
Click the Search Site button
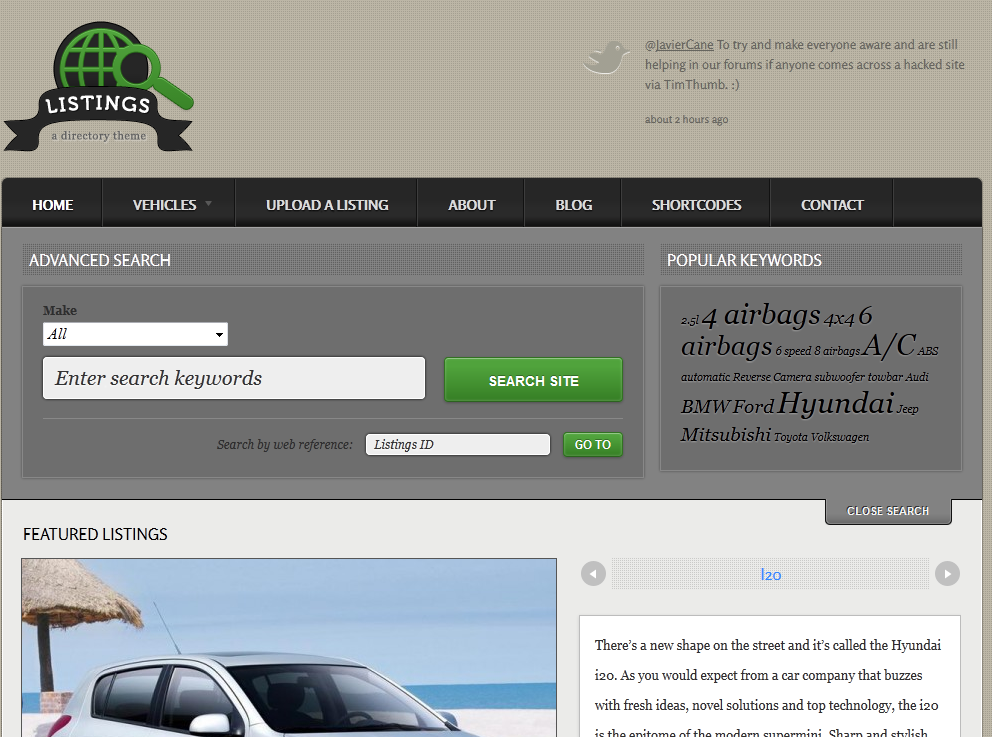(533, 380)
